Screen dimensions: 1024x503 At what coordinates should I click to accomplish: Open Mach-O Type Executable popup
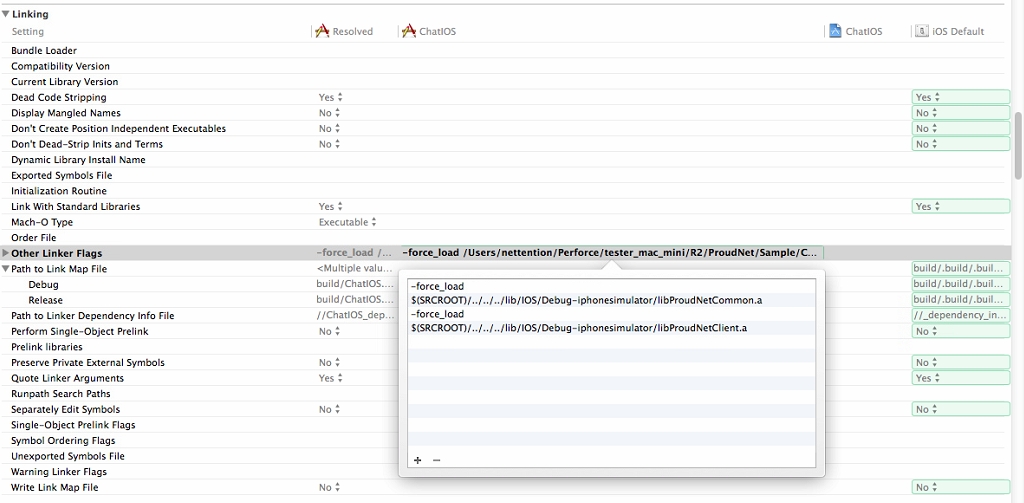tap(347, 222)
